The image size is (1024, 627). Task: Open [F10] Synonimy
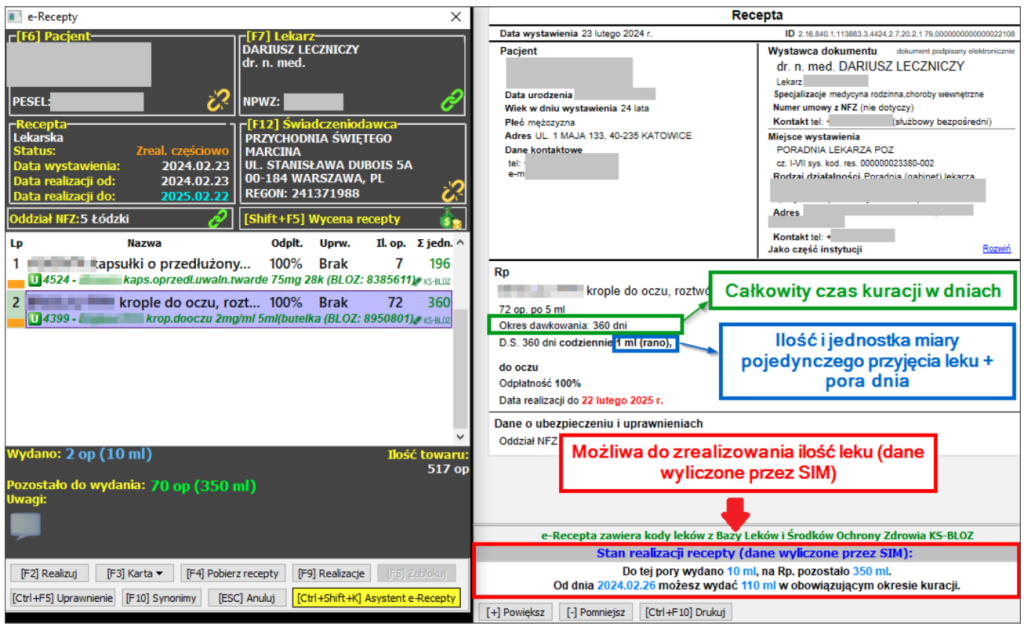click(161, 598)
